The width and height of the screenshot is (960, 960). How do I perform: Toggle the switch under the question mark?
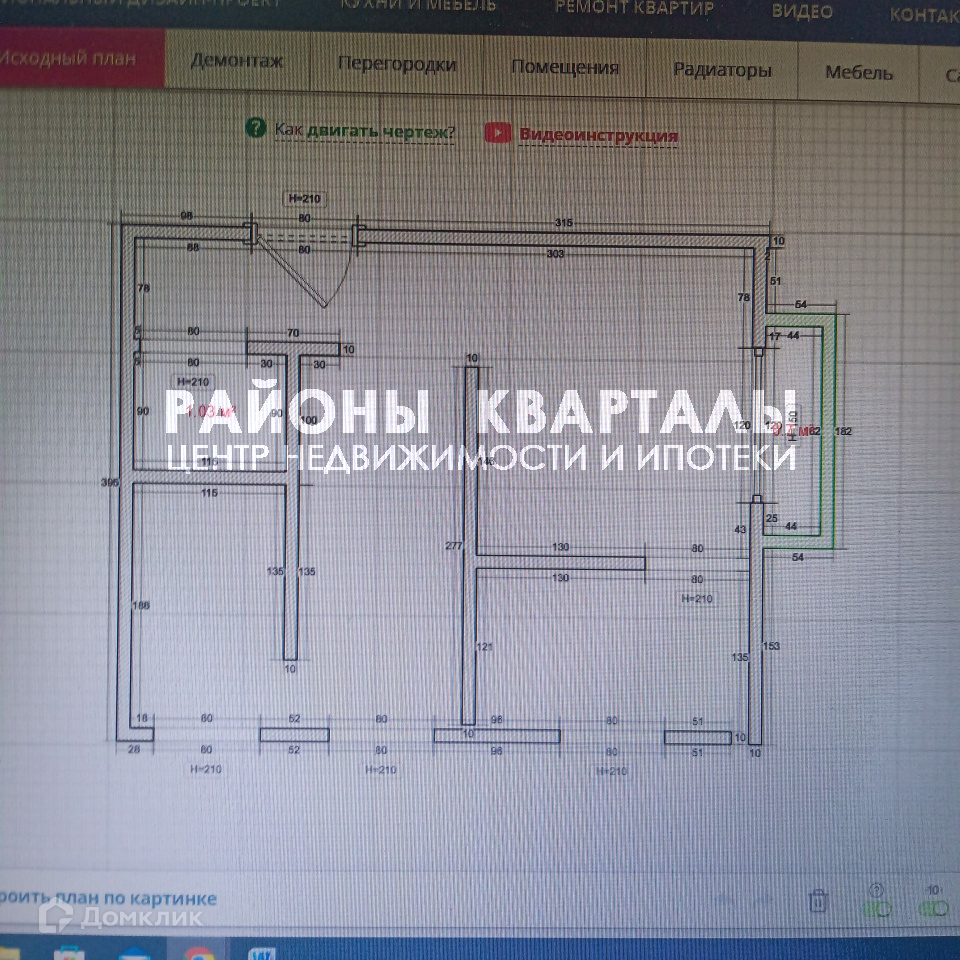pyautogui.click(x=877, y=910)
